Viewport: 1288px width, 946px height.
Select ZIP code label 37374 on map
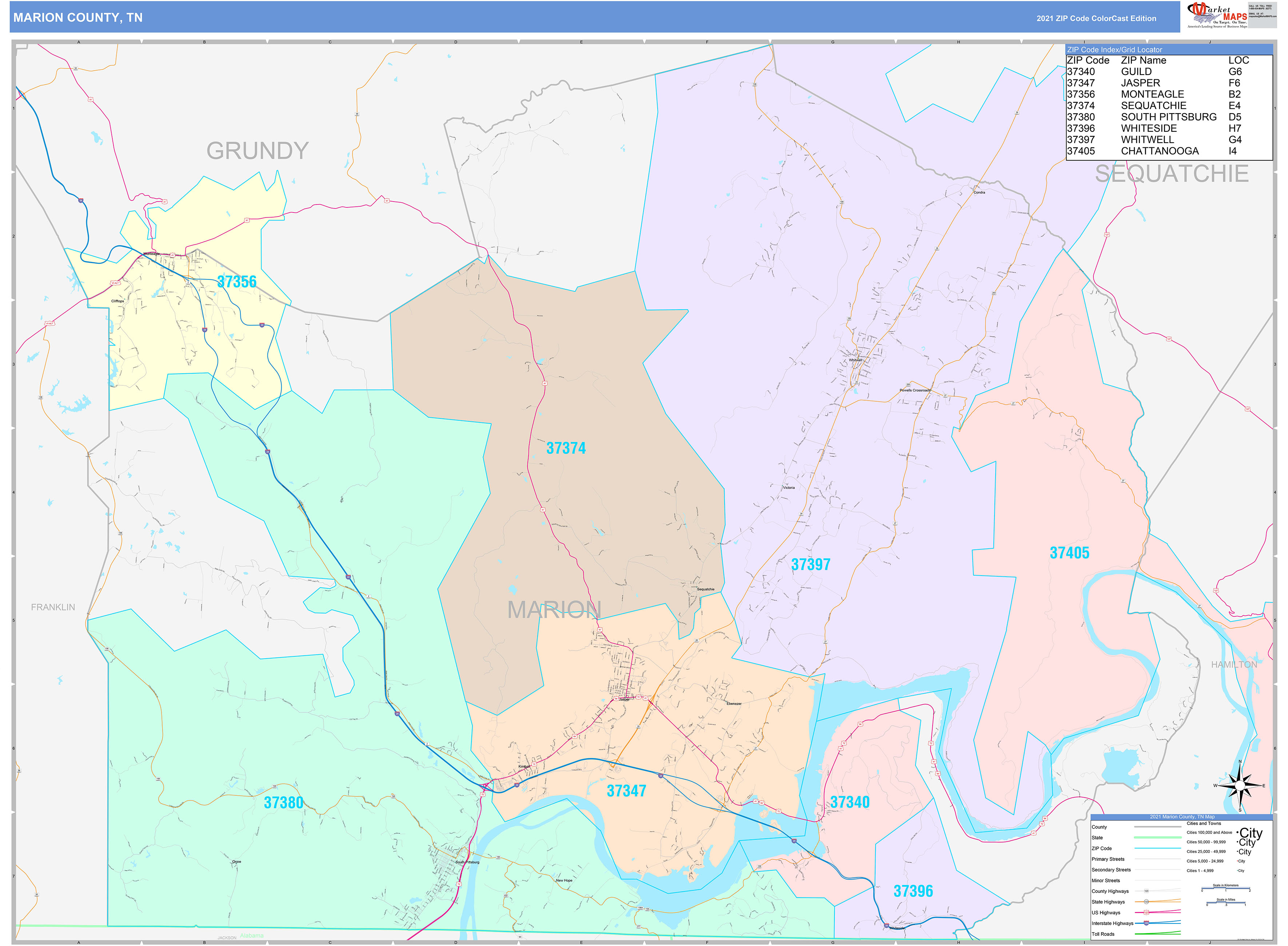566,448
